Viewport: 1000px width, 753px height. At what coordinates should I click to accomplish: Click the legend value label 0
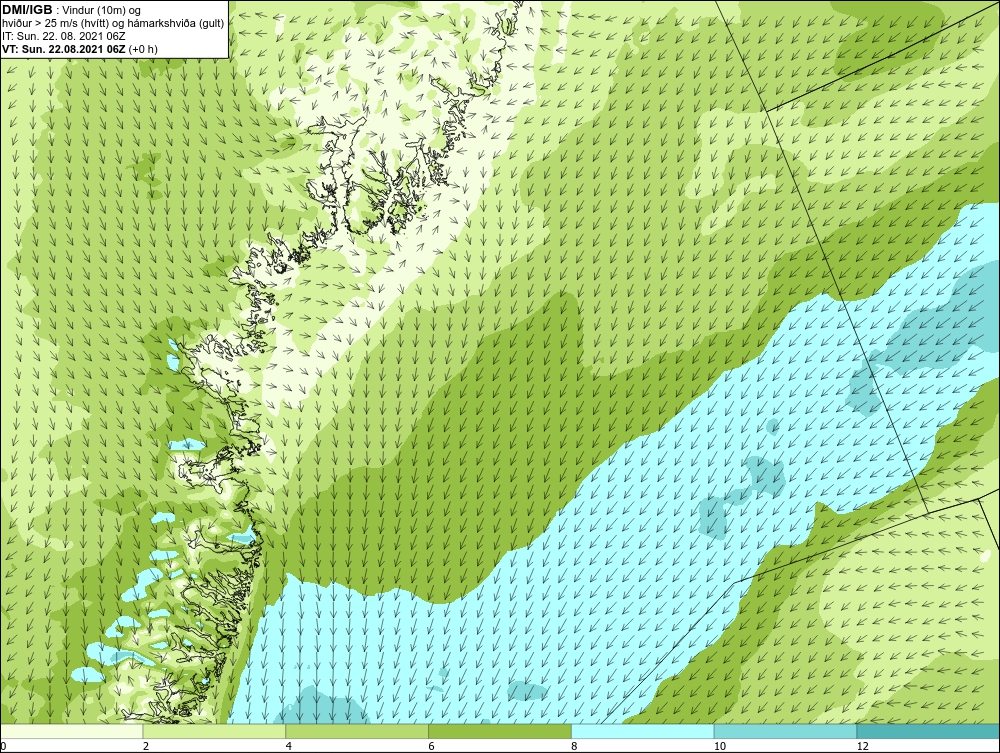(x=3, y=746)
